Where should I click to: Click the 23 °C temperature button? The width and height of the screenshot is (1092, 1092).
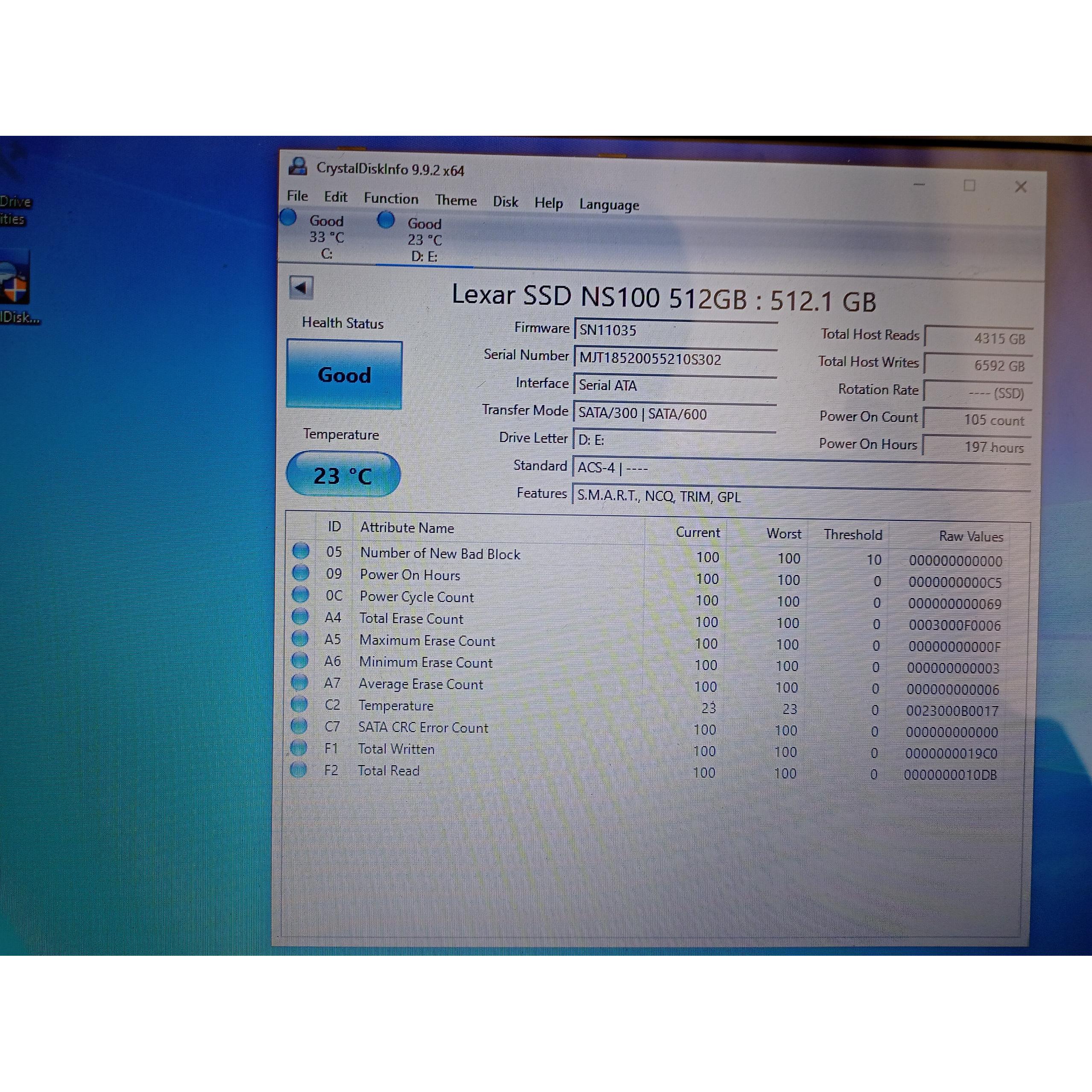[x=343, y=475]
